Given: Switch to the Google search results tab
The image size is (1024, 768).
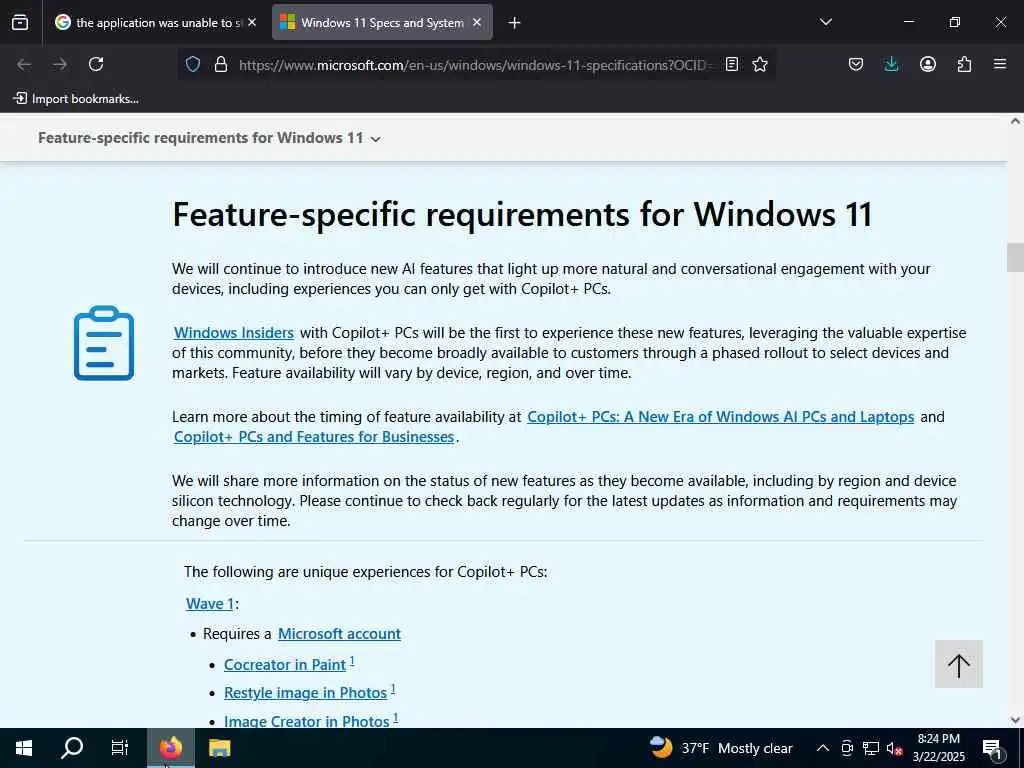Looking at the screenshot, I should [x=155, y=22].
